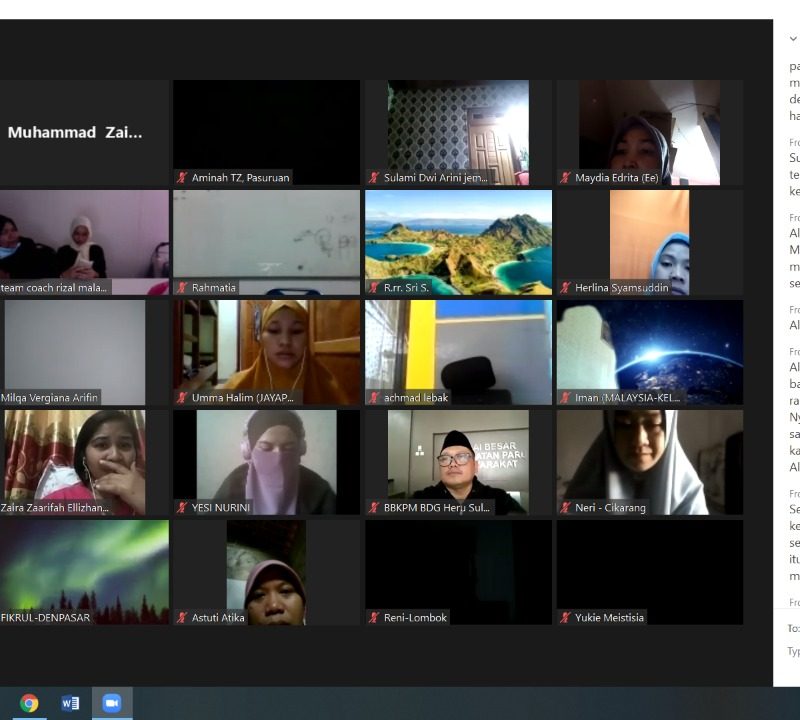Click the chat message input field

793,651
